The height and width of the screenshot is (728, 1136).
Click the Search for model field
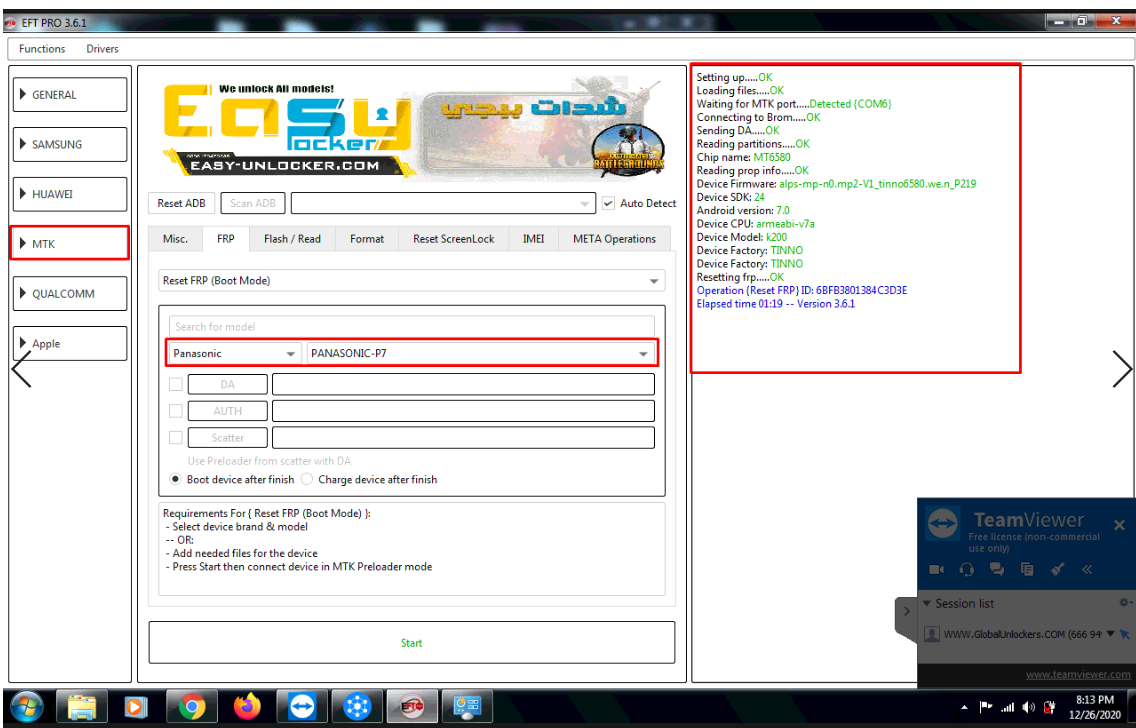click(x=412, y=327)
